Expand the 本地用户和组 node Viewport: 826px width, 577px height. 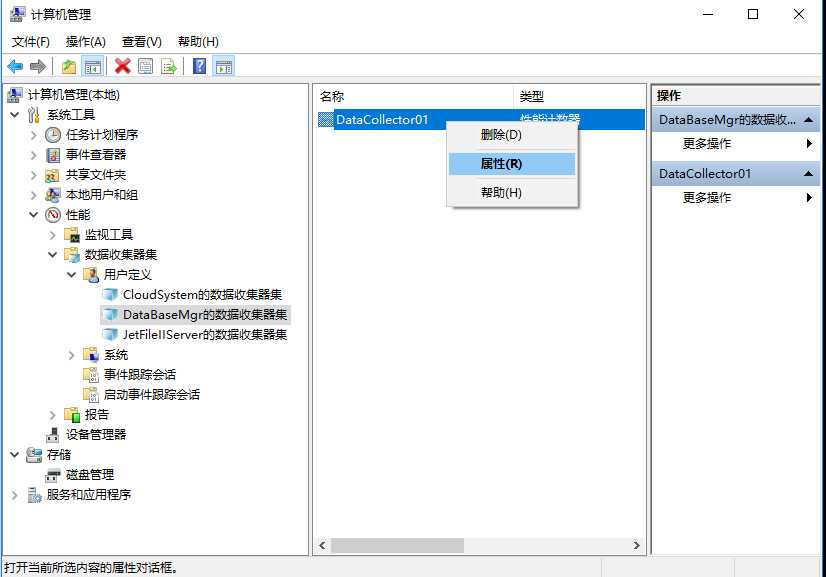click(x=34, y=195)
